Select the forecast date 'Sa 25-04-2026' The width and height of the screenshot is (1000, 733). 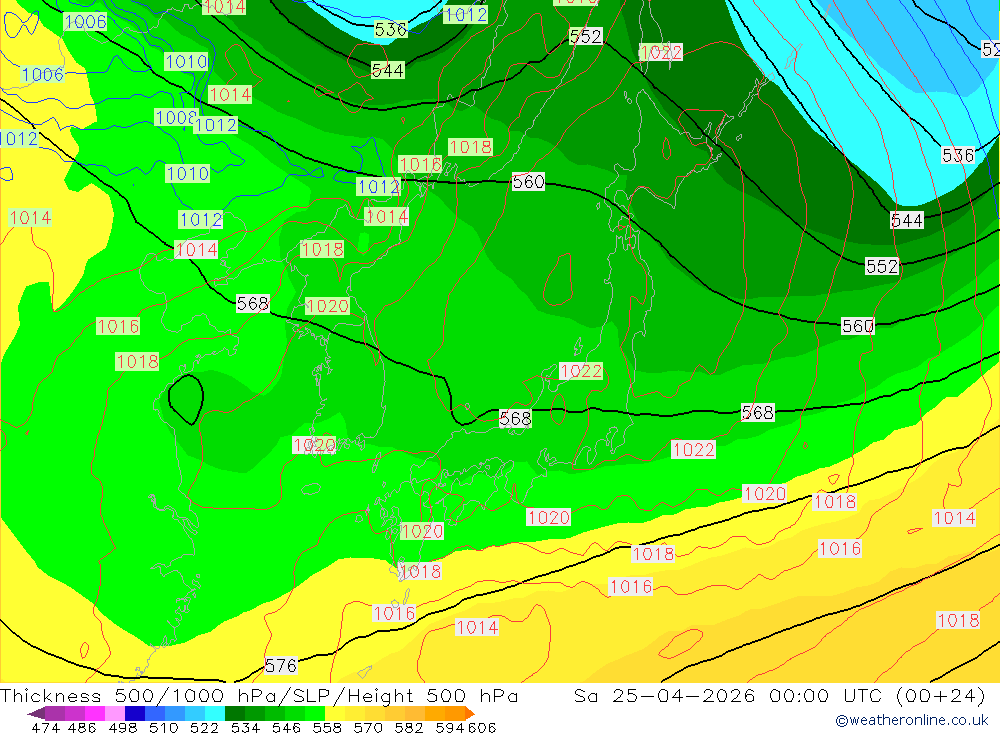click(665, 695)
